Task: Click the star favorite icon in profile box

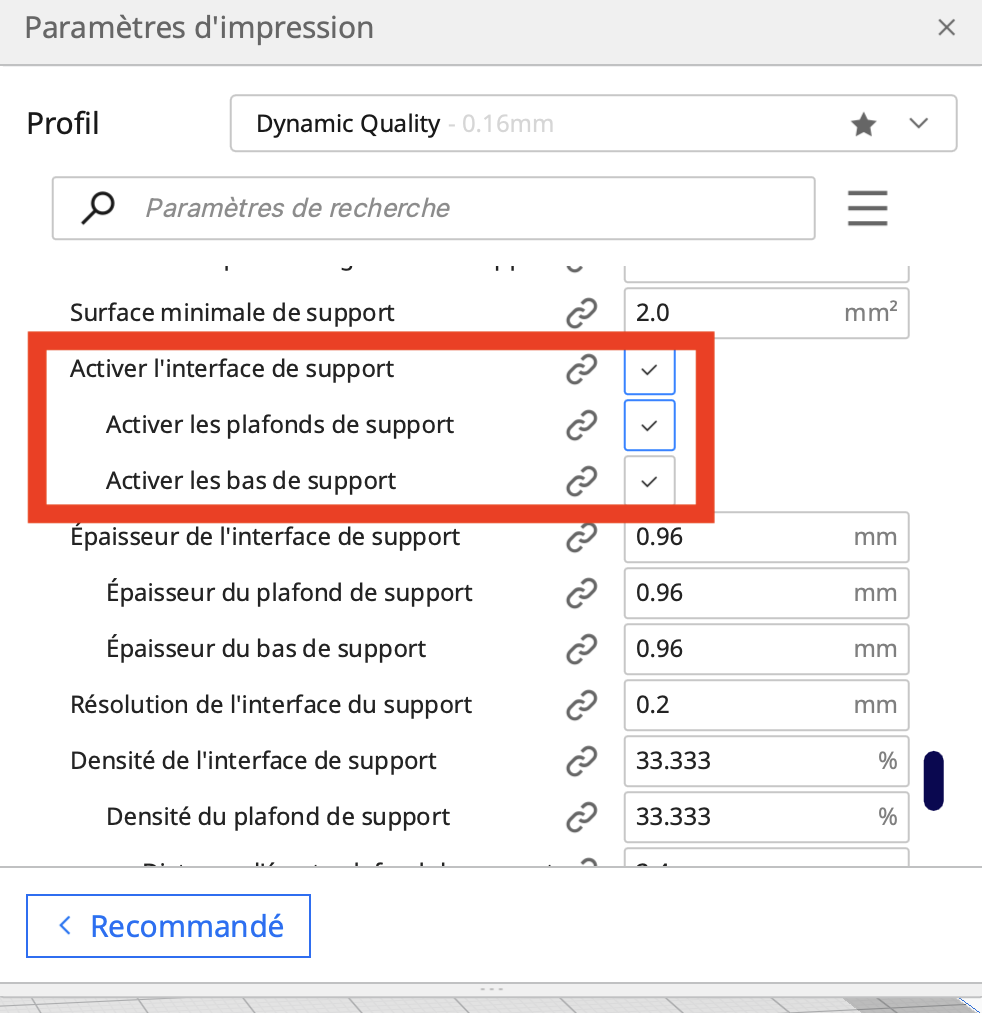Action: pos(863,123)
